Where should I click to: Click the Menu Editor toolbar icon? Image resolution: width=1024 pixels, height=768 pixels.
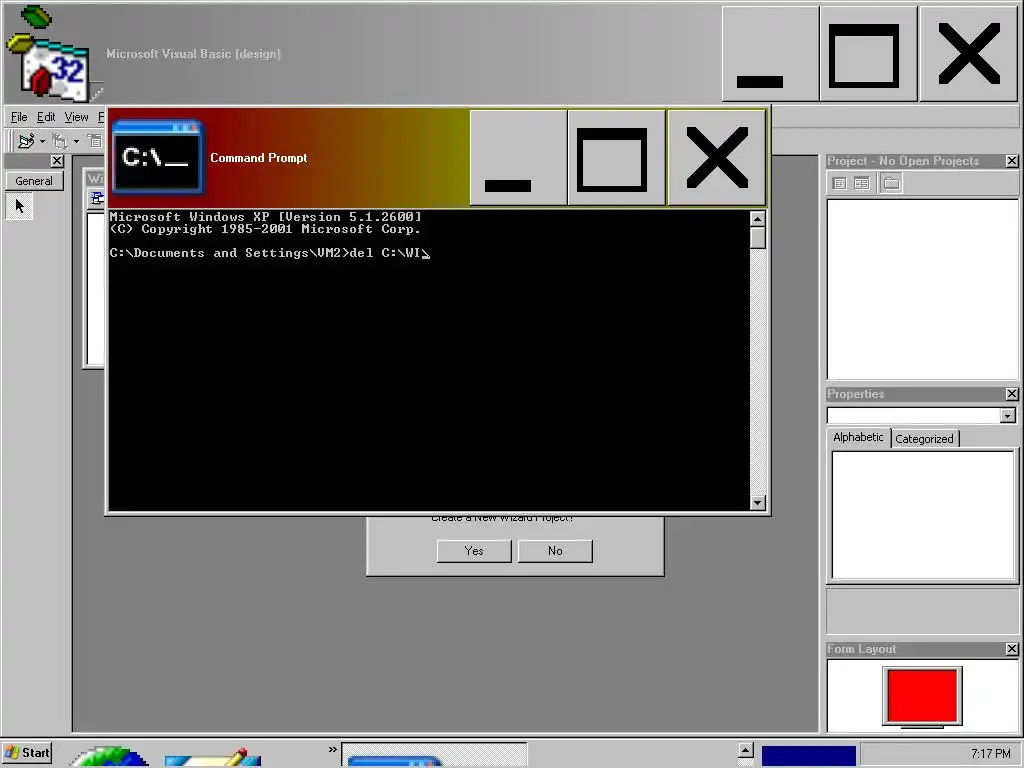pyautogui.click(x=95, y=140)
